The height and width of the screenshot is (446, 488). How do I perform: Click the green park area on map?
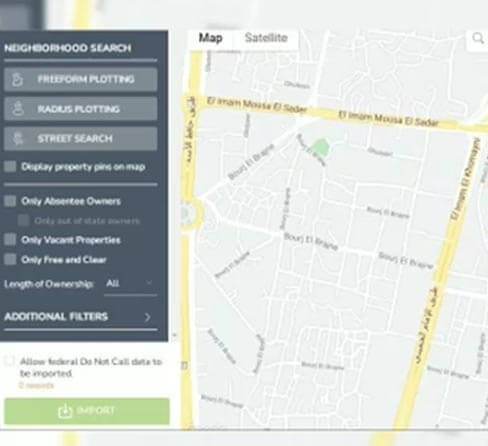click(x=320, y=148)
